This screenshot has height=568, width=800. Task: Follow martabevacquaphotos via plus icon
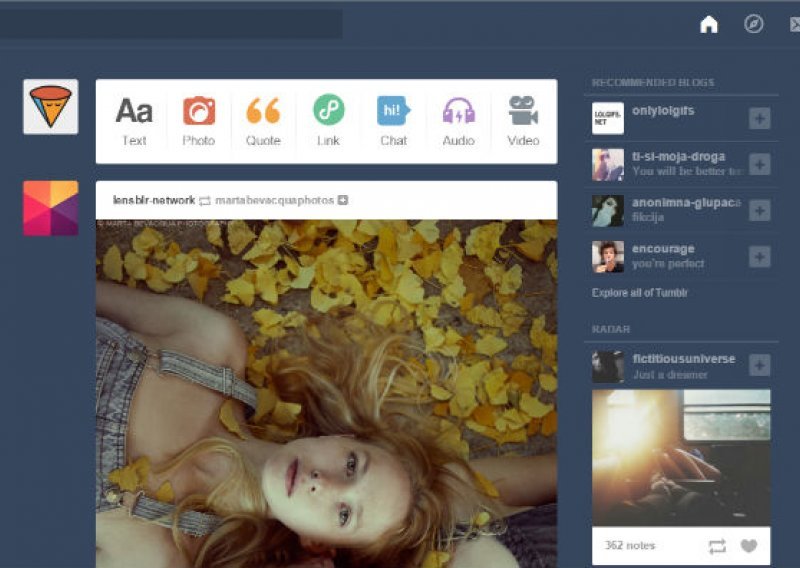pyautogui.click(x=343, y=200)
